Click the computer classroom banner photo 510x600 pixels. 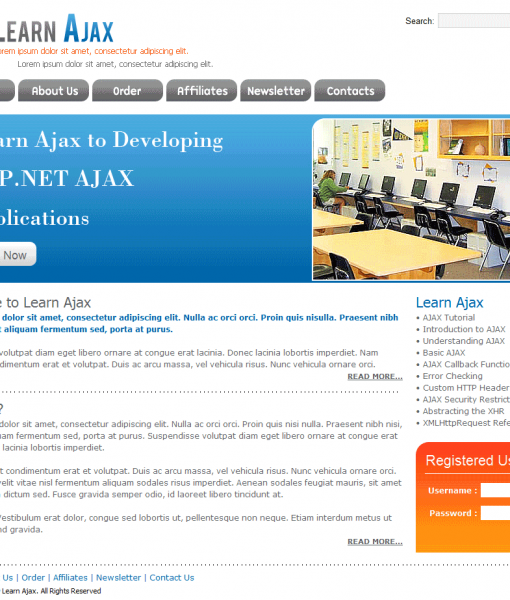point(412,199)
